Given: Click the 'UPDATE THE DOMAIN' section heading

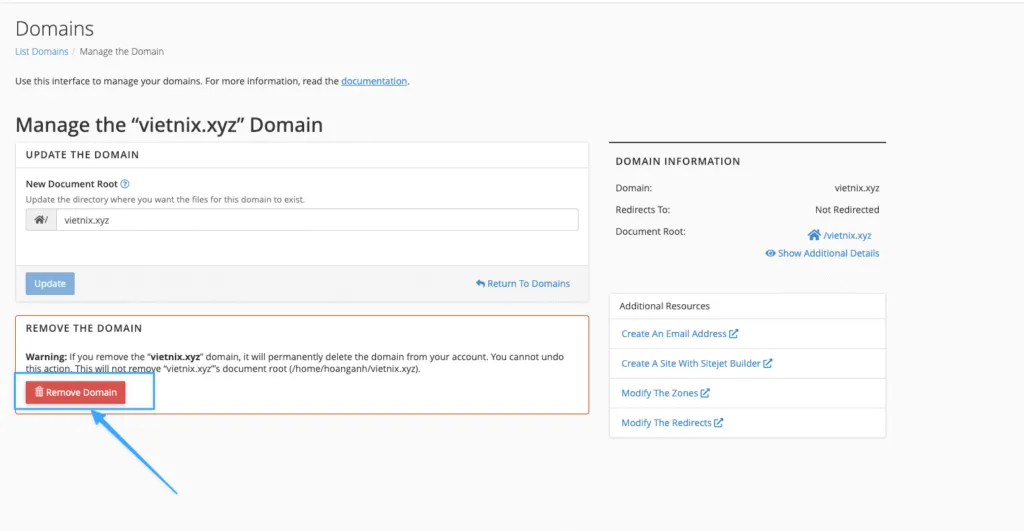Looking at the screenshot, I should pyautogui.click(x=82, y=155).
